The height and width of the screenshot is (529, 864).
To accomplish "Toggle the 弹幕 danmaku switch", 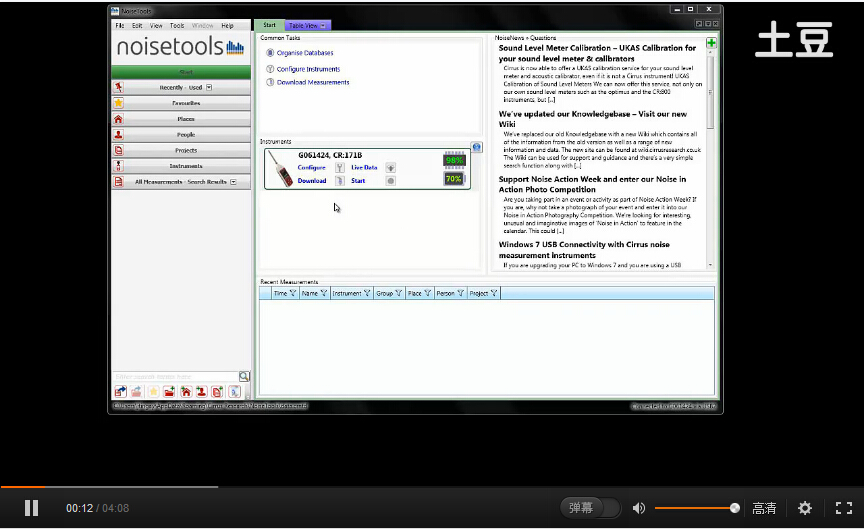I will [x=590, y=508].
